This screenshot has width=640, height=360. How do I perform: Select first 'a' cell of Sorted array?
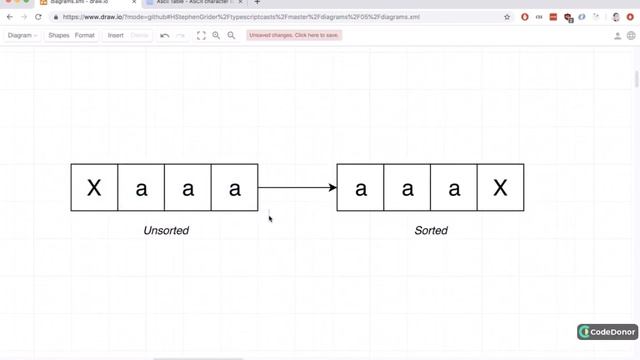[360, 187]
